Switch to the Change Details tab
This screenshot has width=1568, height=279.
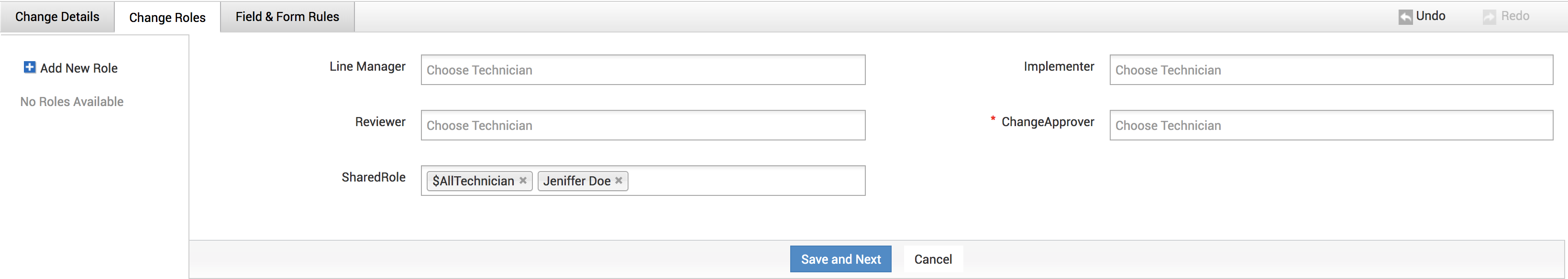coord(57,16)
